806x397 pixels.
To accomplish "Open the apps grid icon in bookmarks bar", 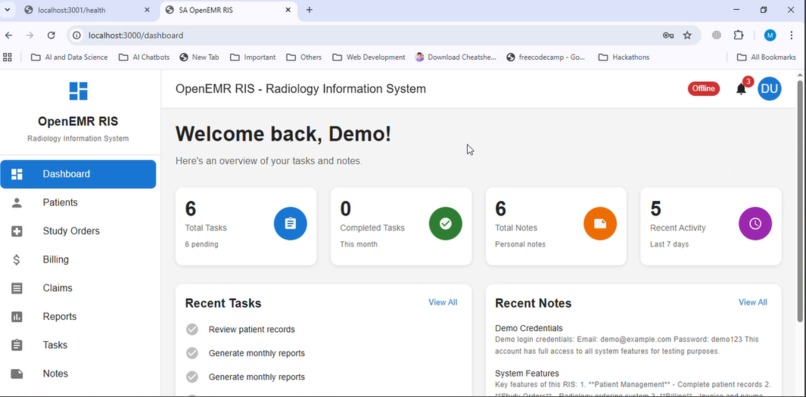I will [7, 57].
